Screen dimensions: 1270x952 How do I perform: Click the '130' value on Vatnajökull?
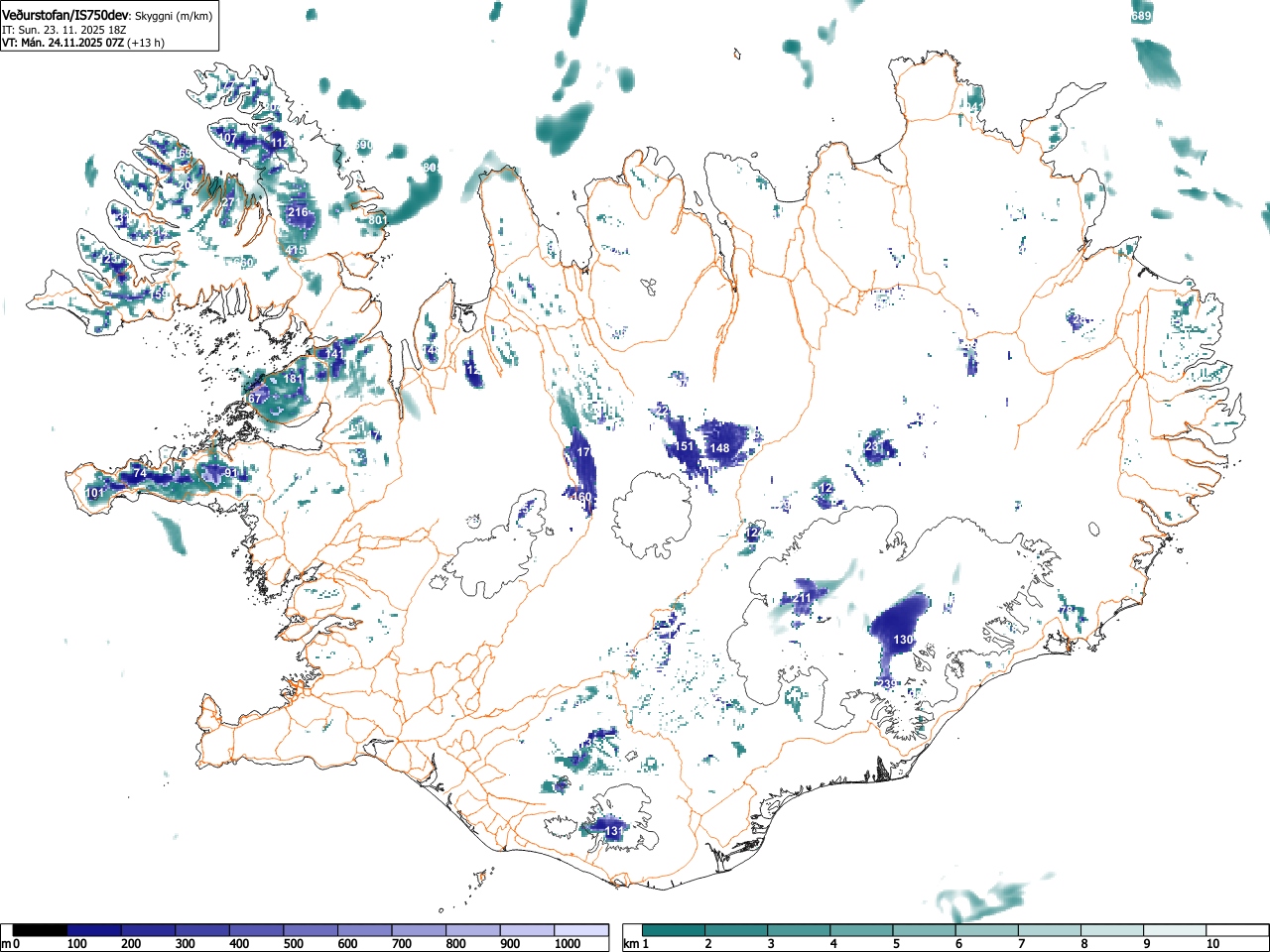pyautogui.click(x=903, y=640)
